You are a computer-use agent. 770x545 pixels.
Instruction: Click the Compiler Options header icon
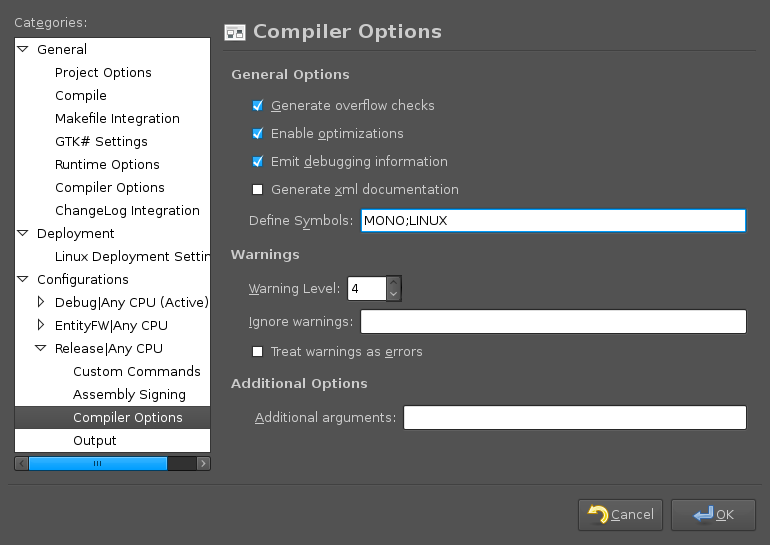pyautogui.click(x=235, y=32)
